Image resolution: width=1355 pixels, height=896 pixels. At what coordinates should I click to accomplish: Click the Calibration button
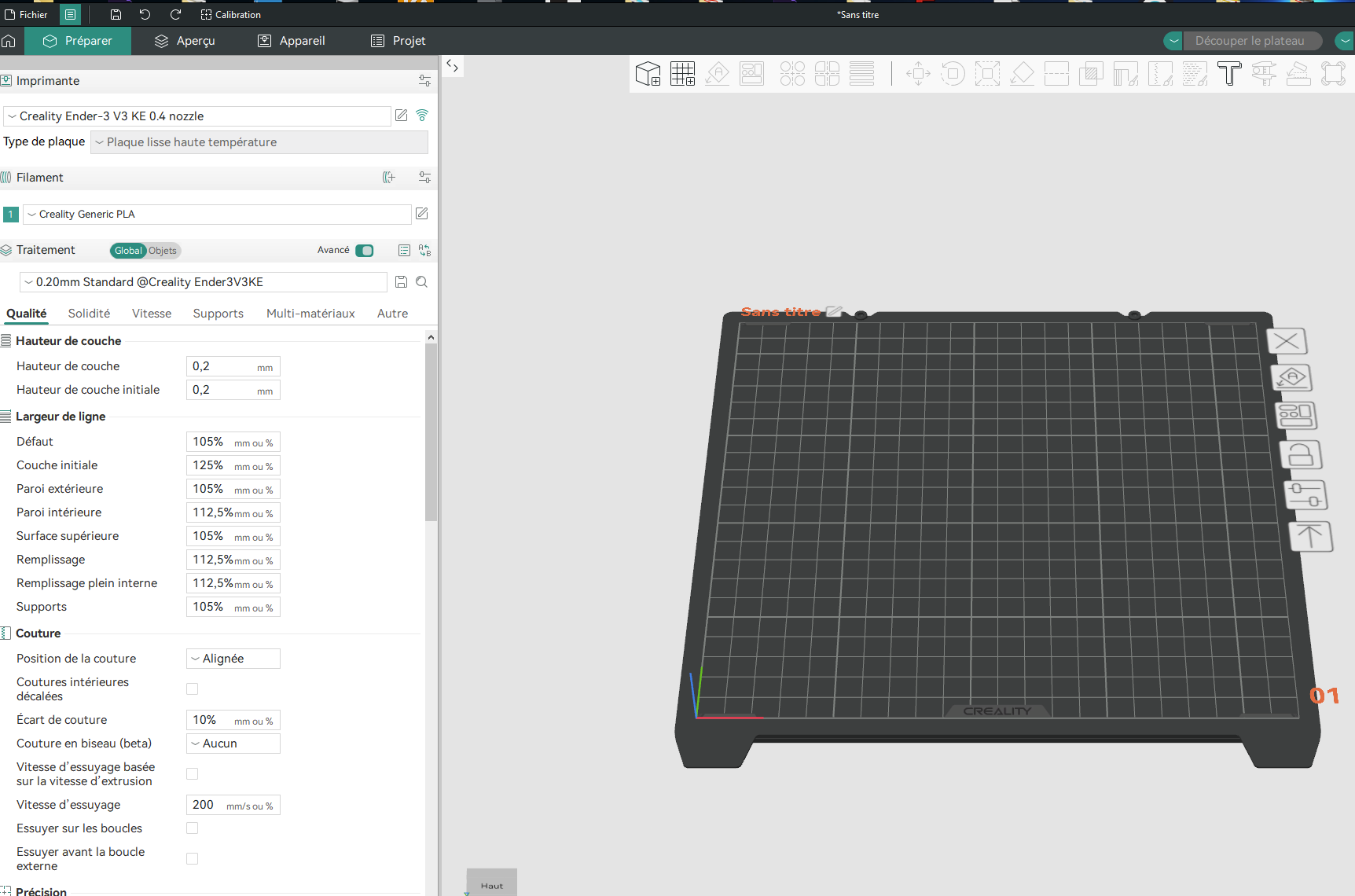(231, 15)
